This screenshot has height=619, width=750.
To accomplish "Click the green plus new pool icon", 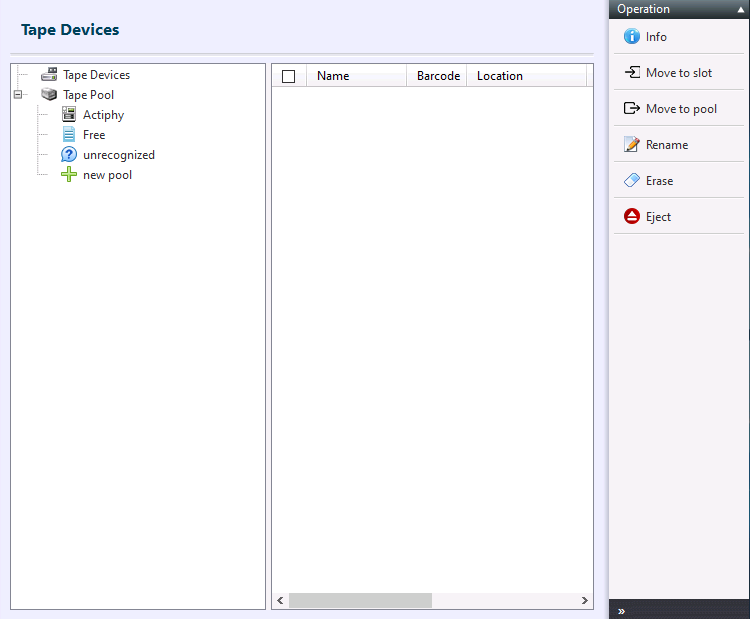I will [x=69, y=175].
